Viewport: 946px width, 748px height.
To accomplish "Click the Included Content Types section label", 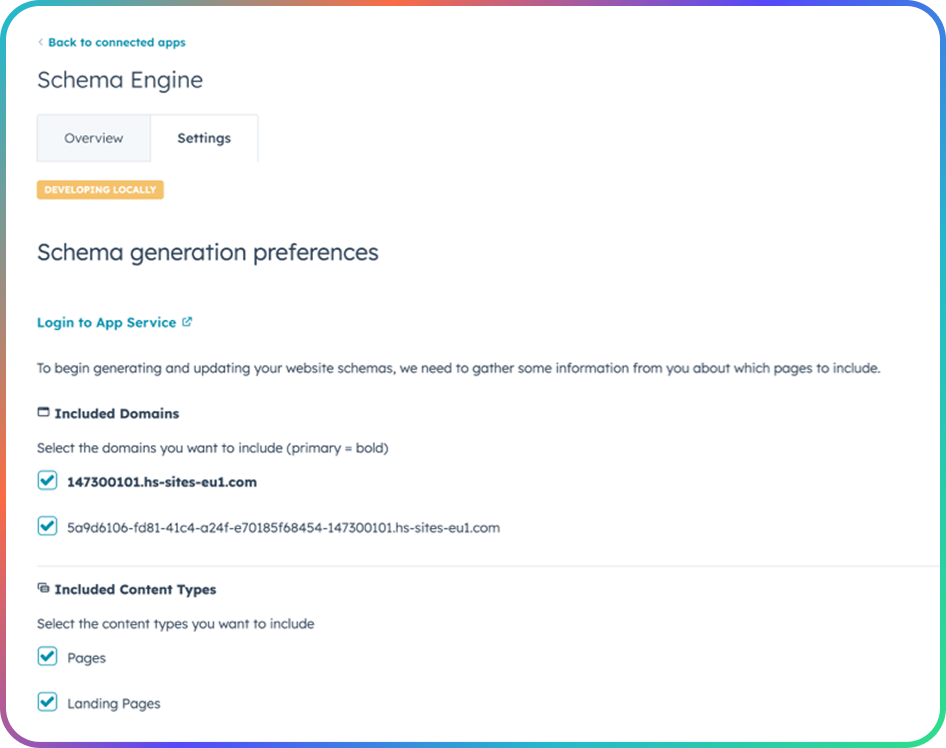I will click(x=135, y=590).
